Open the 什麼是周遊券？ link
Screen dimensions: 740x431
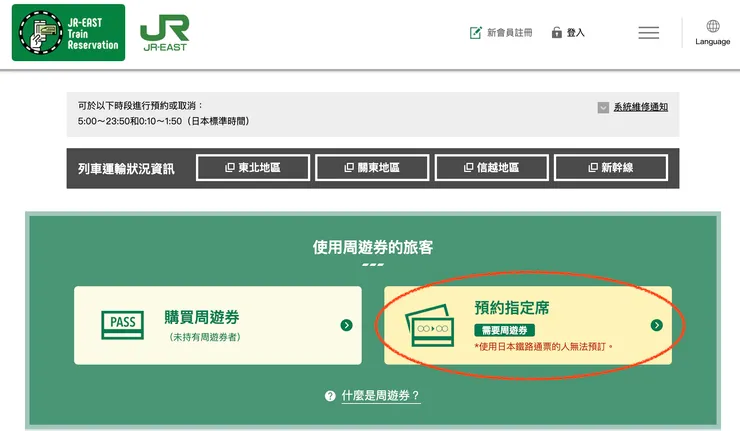(380, 396)
